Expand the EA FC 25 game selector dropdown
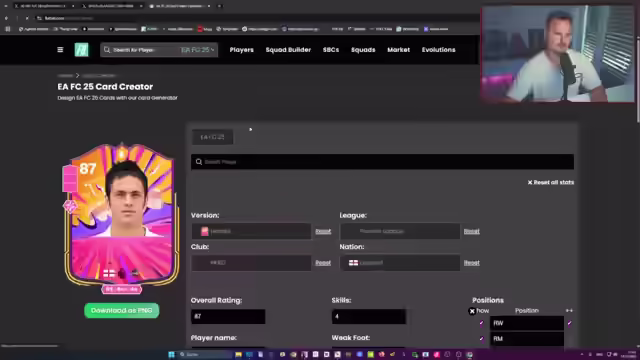The height and width of the screenshot is (360, 640). [198, 50]
